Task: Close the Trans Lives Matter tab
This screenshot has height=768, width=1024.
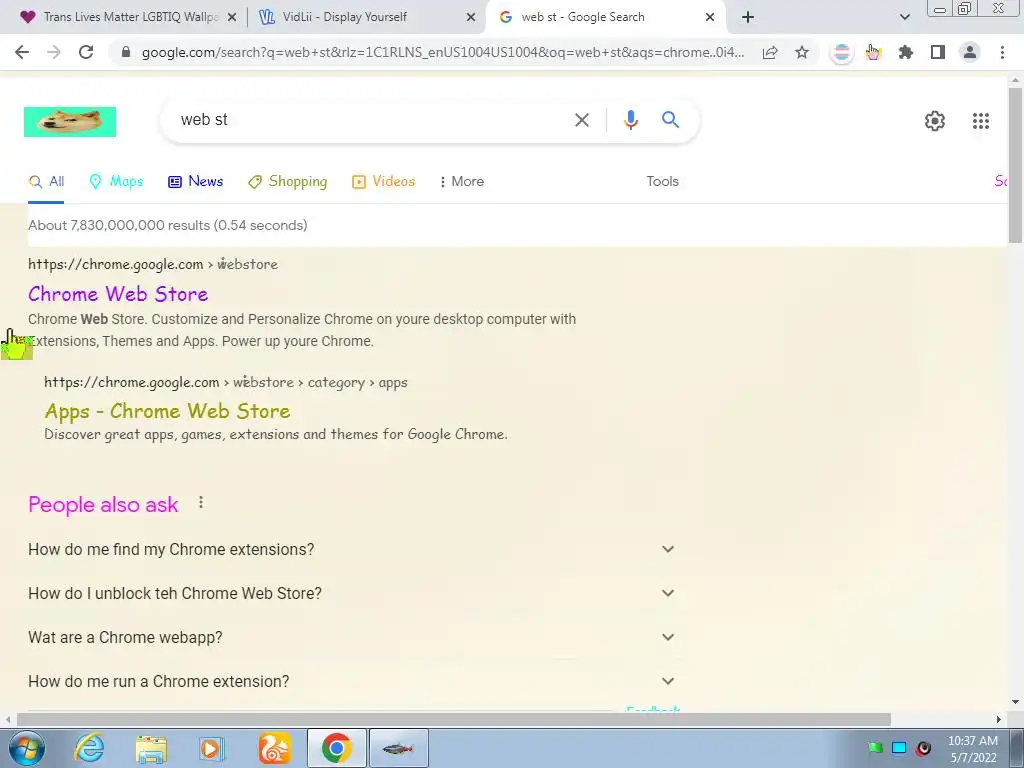Action: click(x=232, y=17)
